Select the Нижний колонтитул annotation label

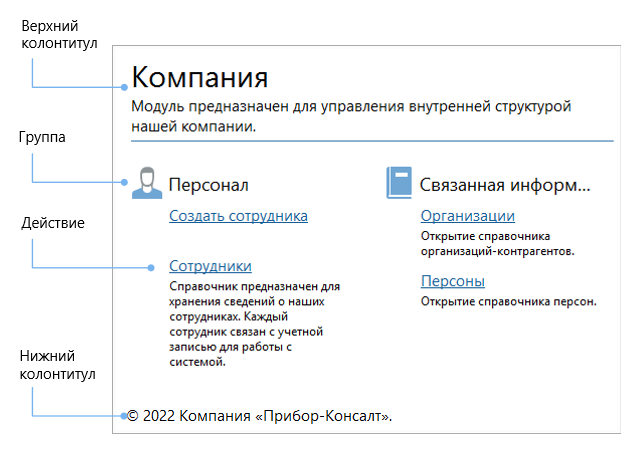tap(58, 365)
